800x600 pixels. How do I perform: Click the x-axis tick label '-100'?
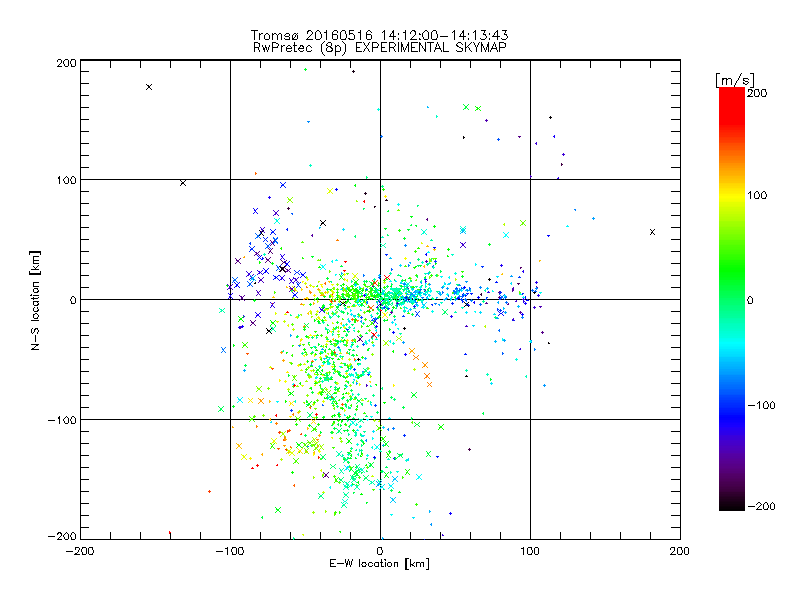pos(230,552)
